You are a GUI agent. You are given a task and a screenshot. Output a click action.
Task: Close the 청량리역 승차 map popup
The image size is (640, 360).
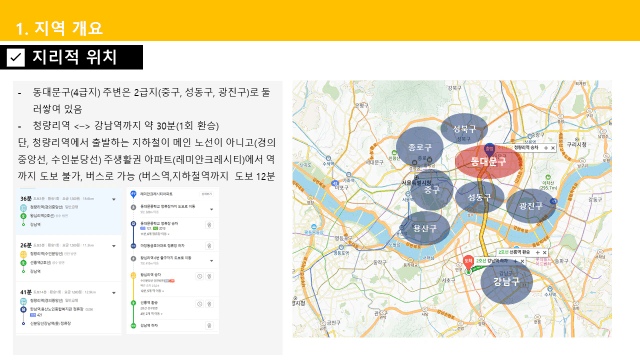[x=553, y=148]
